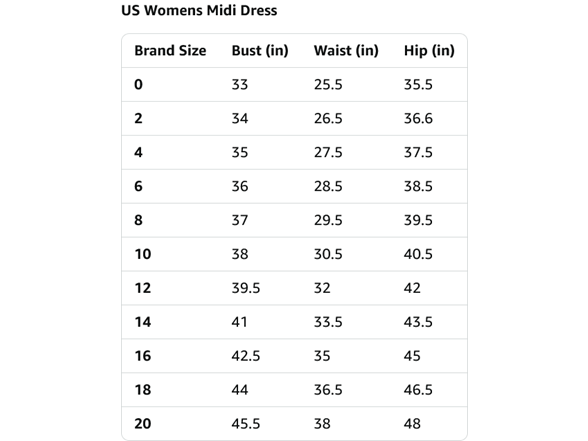Image resolution: width=588 pixels, height=441 pixels.
Task: Click the waist value 28.5 cell
Action: click(328, 186)
